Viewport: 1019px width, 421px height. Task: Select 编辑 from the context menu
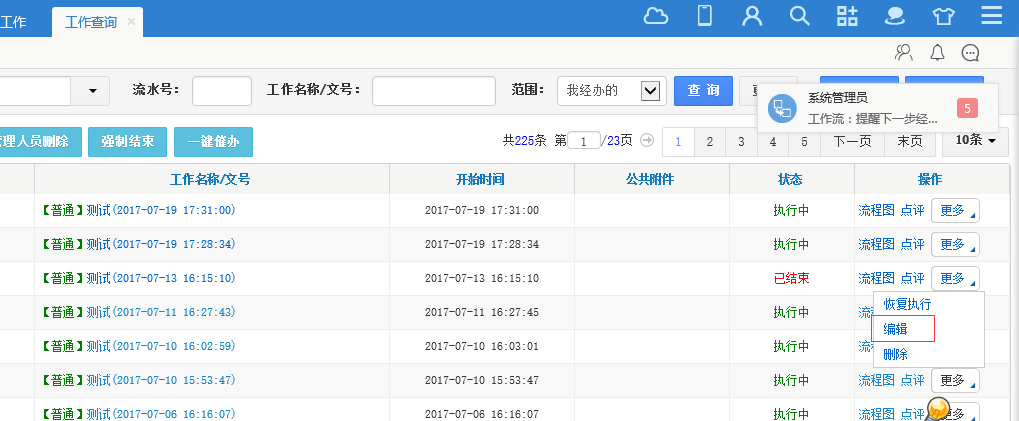pos(896,329)
